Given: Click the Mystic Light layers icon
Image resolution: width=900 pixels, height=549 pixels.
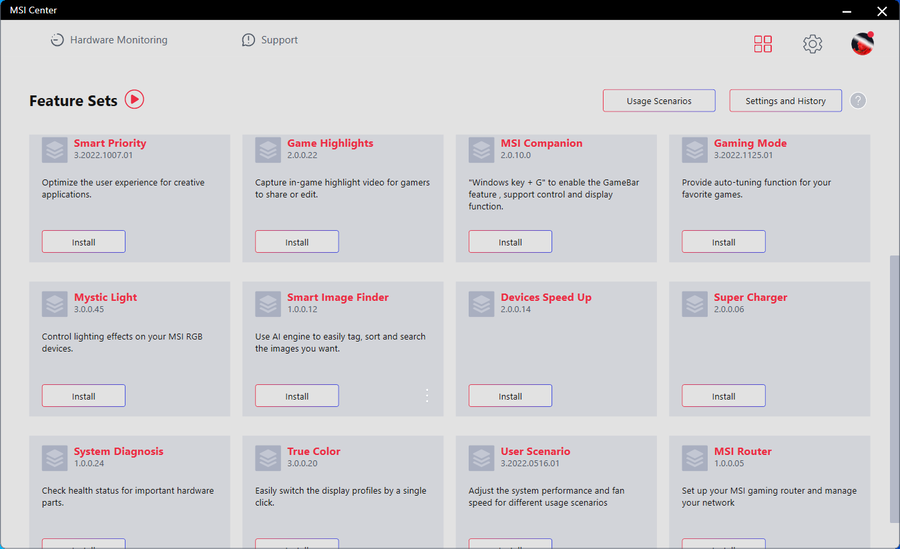Looking at the screenshot, I should point(55,304).
